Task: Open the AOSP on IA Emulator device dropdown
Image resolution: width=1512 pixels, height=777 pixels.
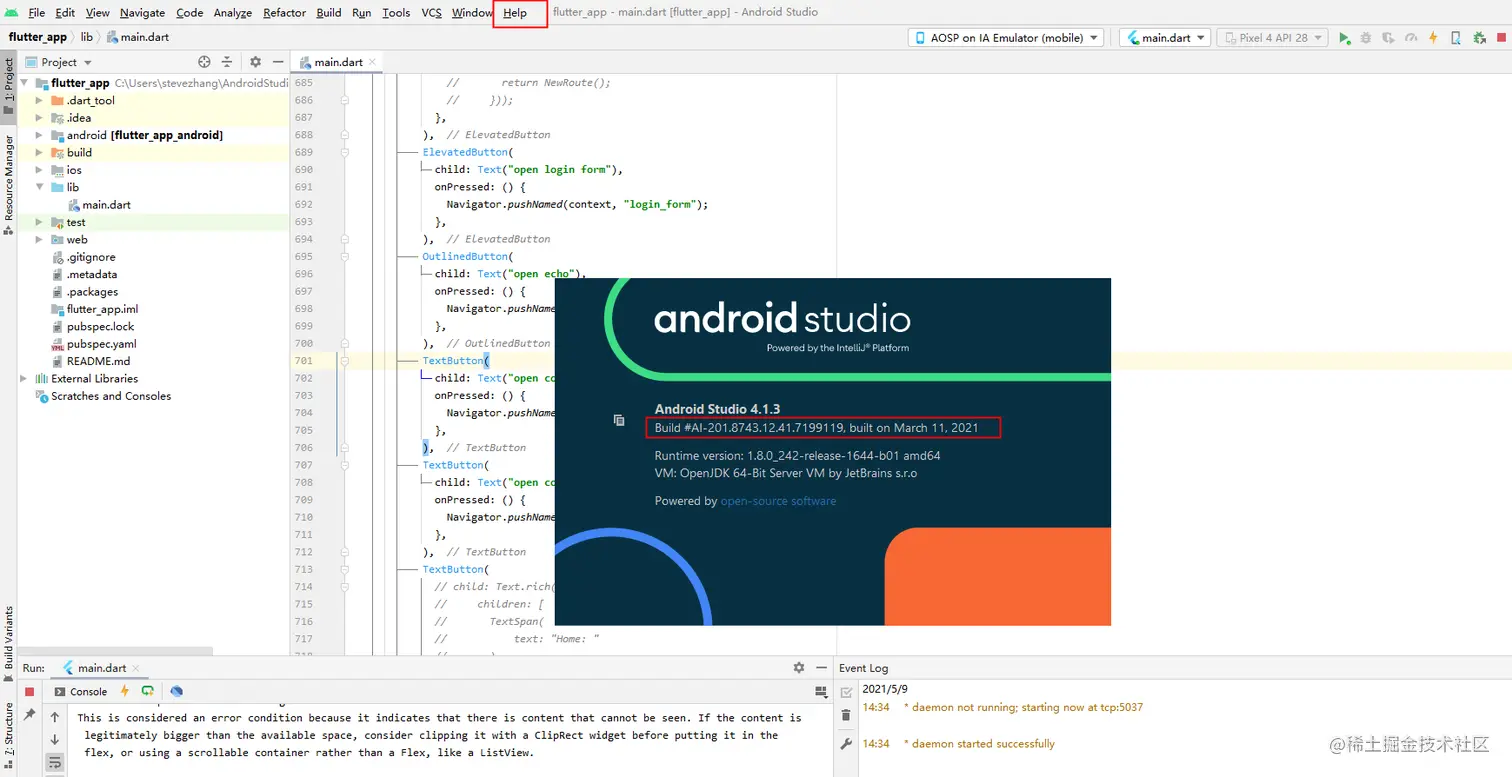Action: pos(1005,38)
